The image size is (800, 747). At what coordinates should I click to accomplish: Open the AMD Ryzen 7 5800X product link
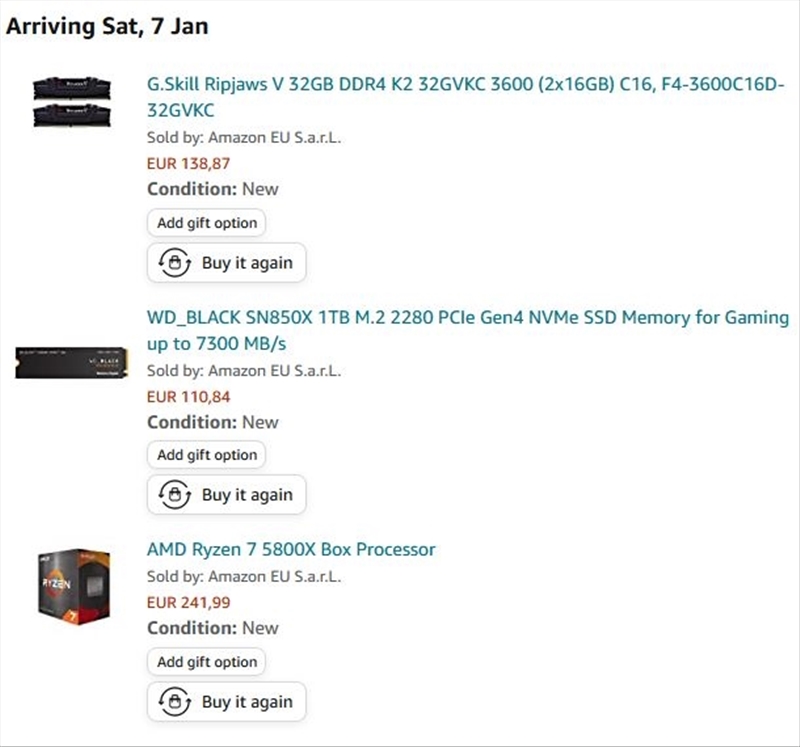pos(291,550)
